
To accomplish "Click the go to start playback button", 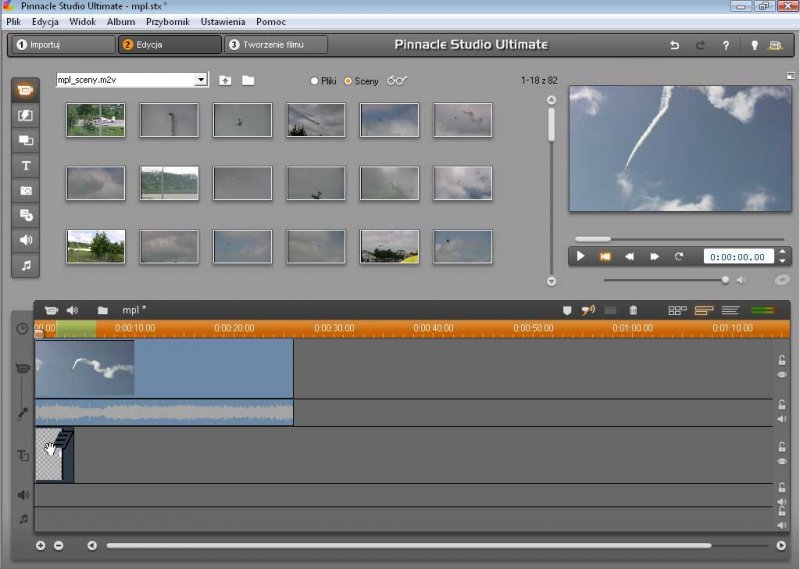I will point(605,257).
